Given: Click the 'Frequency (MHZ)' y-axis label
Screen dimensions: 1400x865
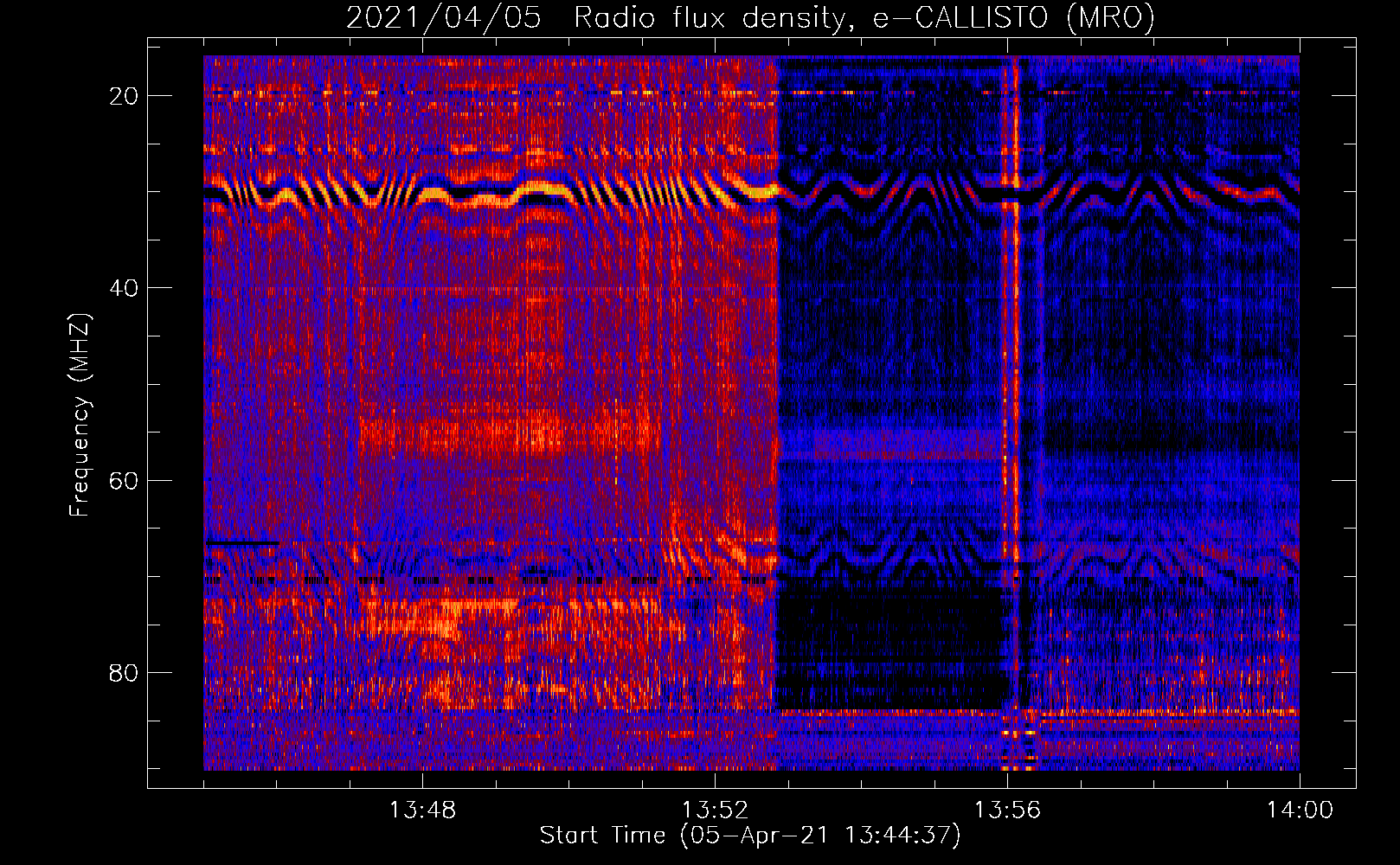Looking at the screenshot, I should coord(80,415).
